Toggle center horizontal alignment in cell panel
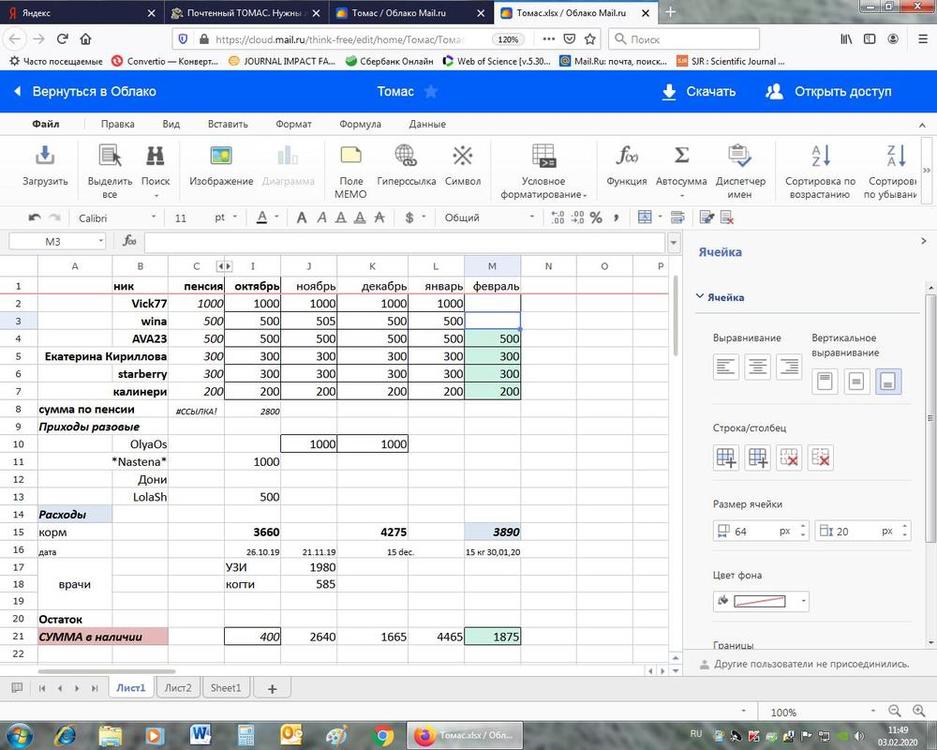 coord(758,367)
